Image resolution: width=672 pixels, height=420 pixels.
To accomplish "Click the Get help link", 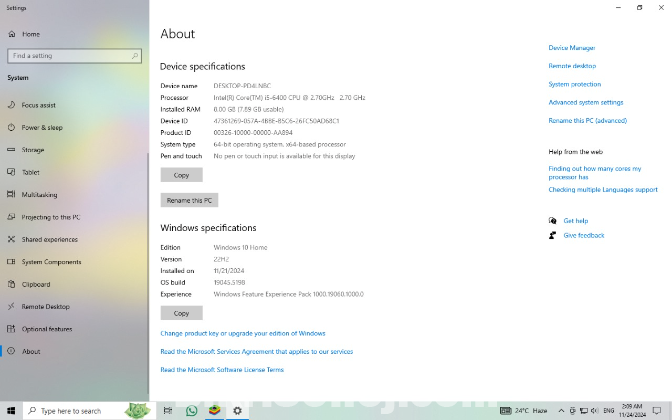I will click(576, 221).
